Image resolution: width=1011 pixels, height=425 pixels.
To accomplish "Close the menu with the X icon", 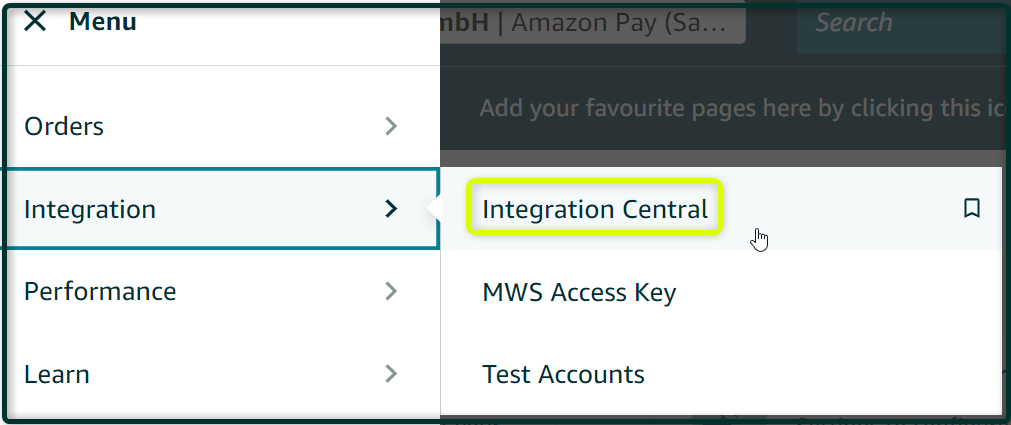I will (x=35, y=21).
